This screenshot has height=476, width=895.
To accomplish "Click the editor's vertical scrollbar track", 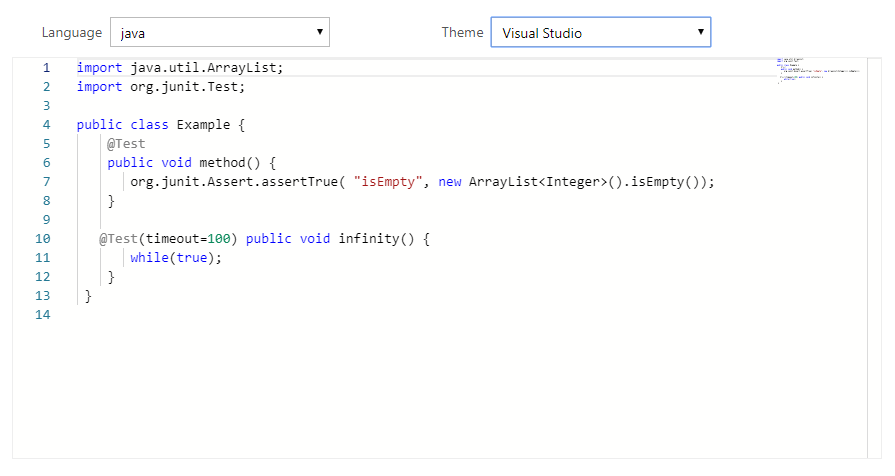I will (x=874, y=250).
